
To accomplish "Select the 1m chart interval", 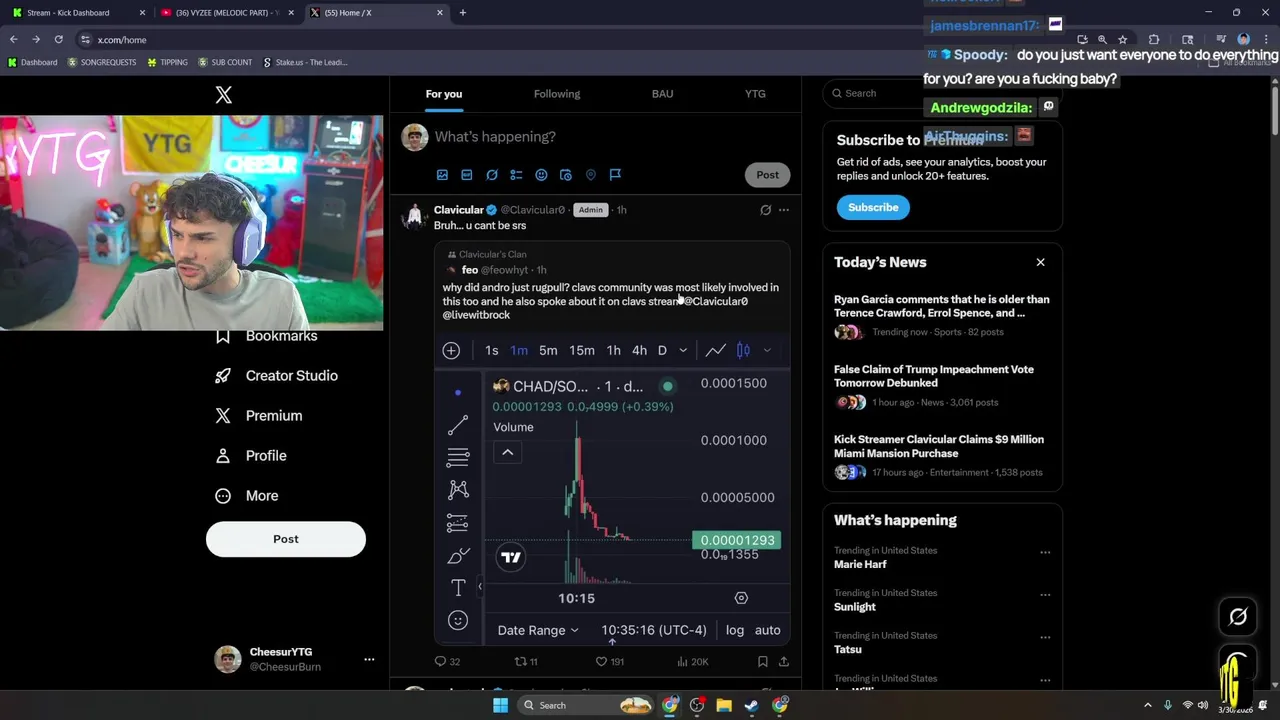I will point(519,350).
